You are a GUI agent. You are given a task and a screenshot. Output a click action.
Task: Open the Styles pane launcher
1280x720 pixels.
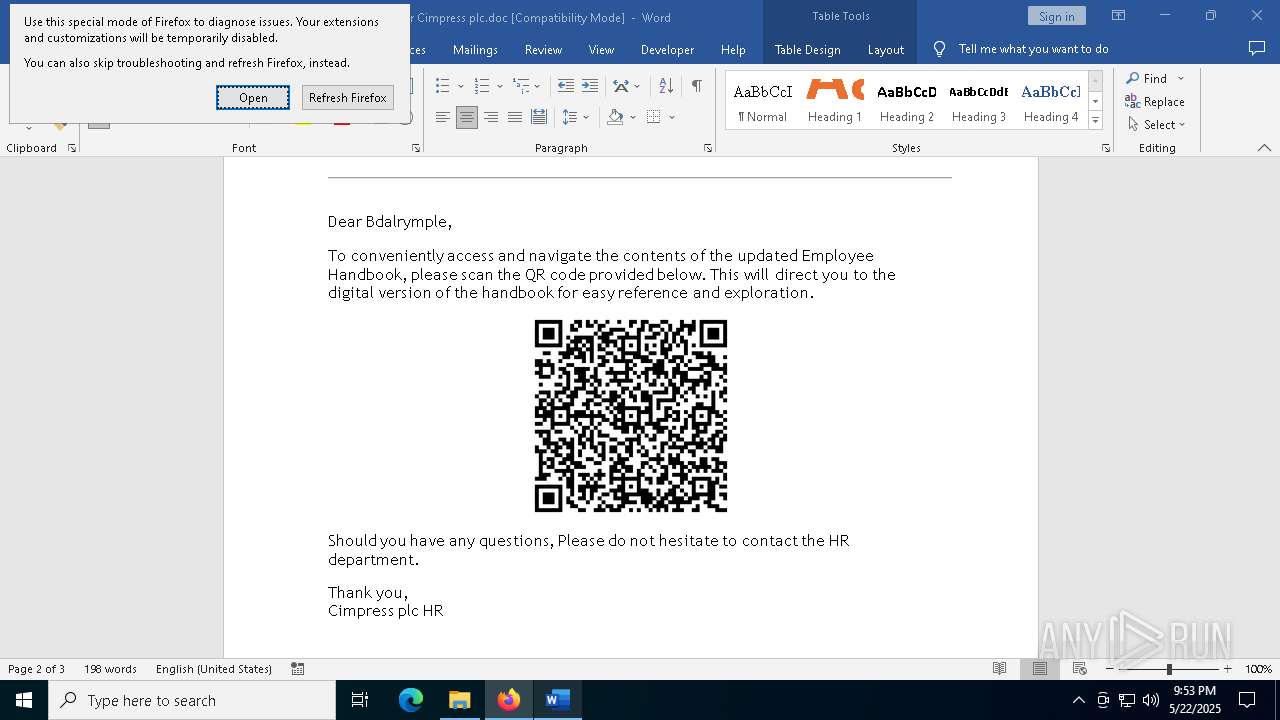click(1105, 148)
